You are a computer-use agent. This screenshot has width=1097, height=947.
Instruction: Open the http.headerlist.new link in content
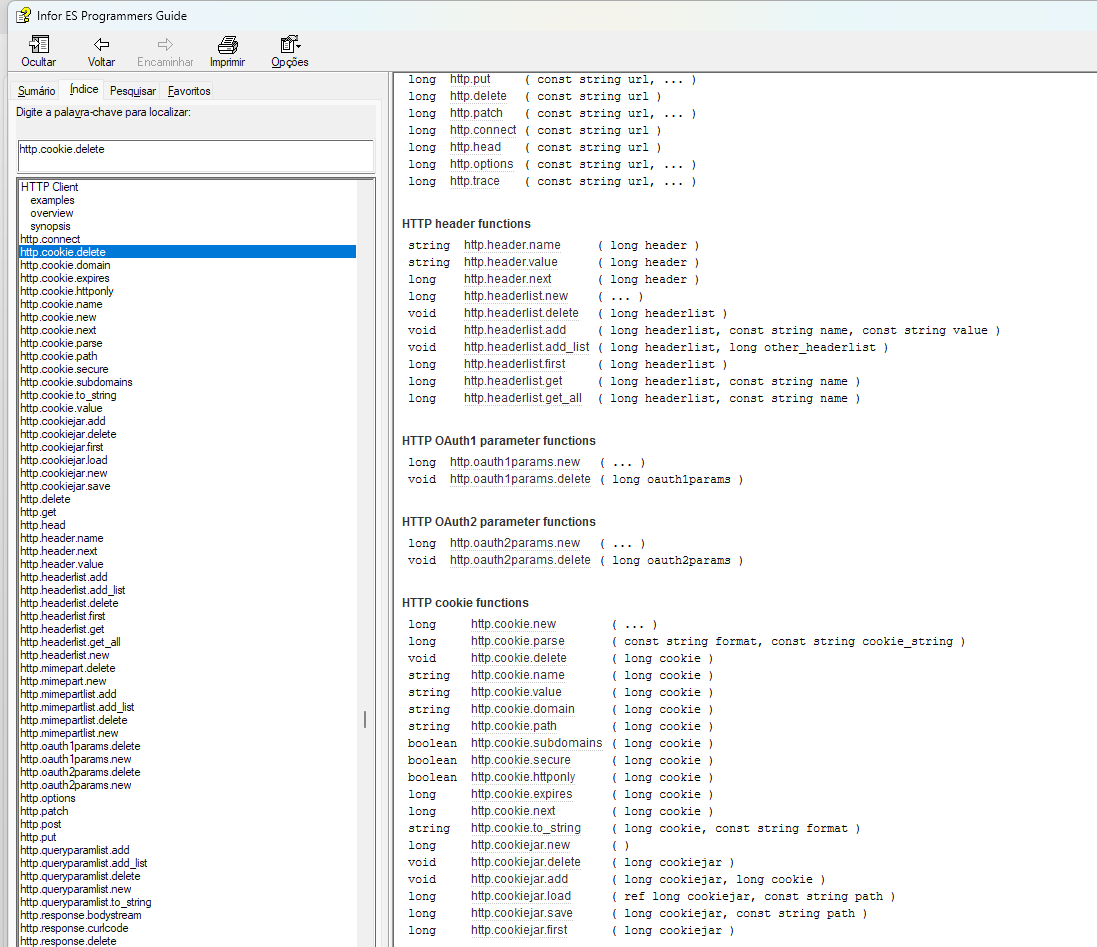coord(516,297)
